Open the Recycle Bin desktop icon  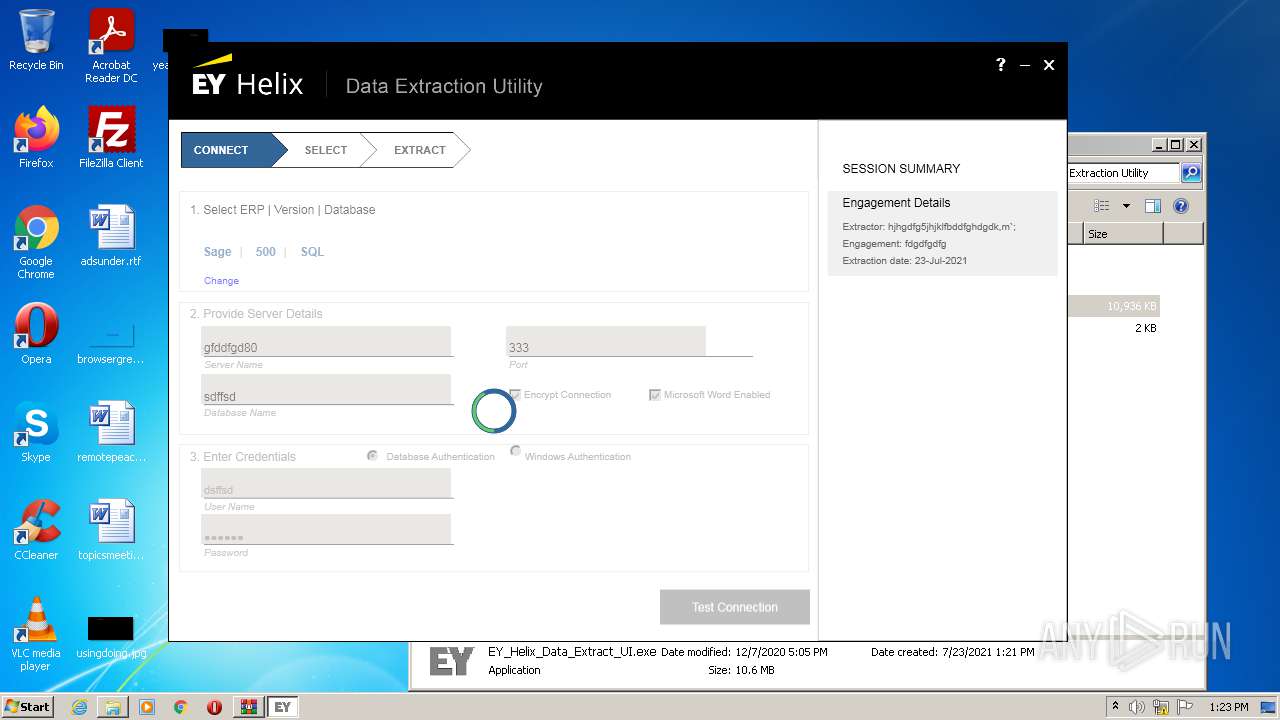click(x=36, y=40)
